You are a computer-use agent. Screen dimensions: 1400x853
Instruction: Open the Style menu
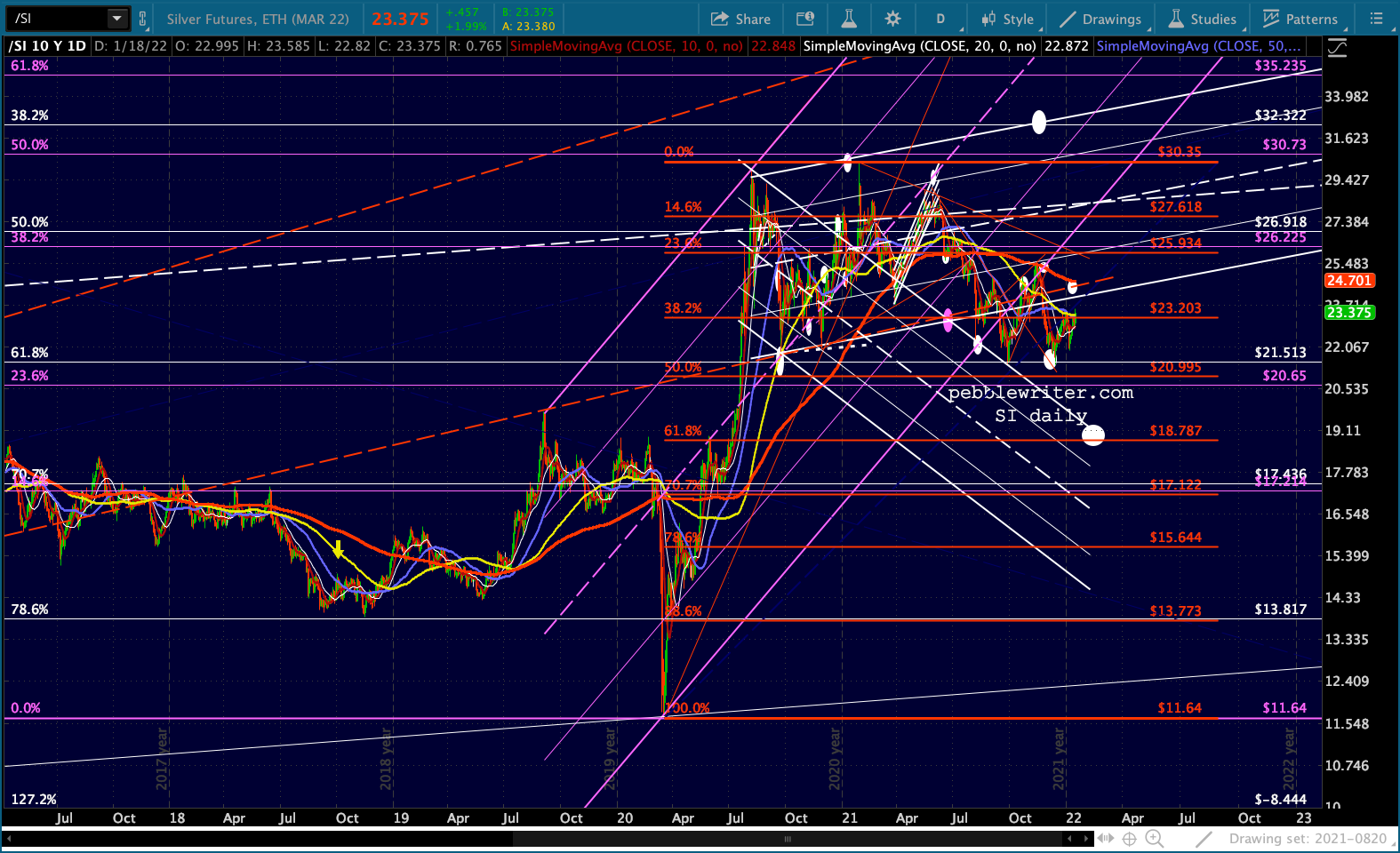click(x=1008, y=19)
